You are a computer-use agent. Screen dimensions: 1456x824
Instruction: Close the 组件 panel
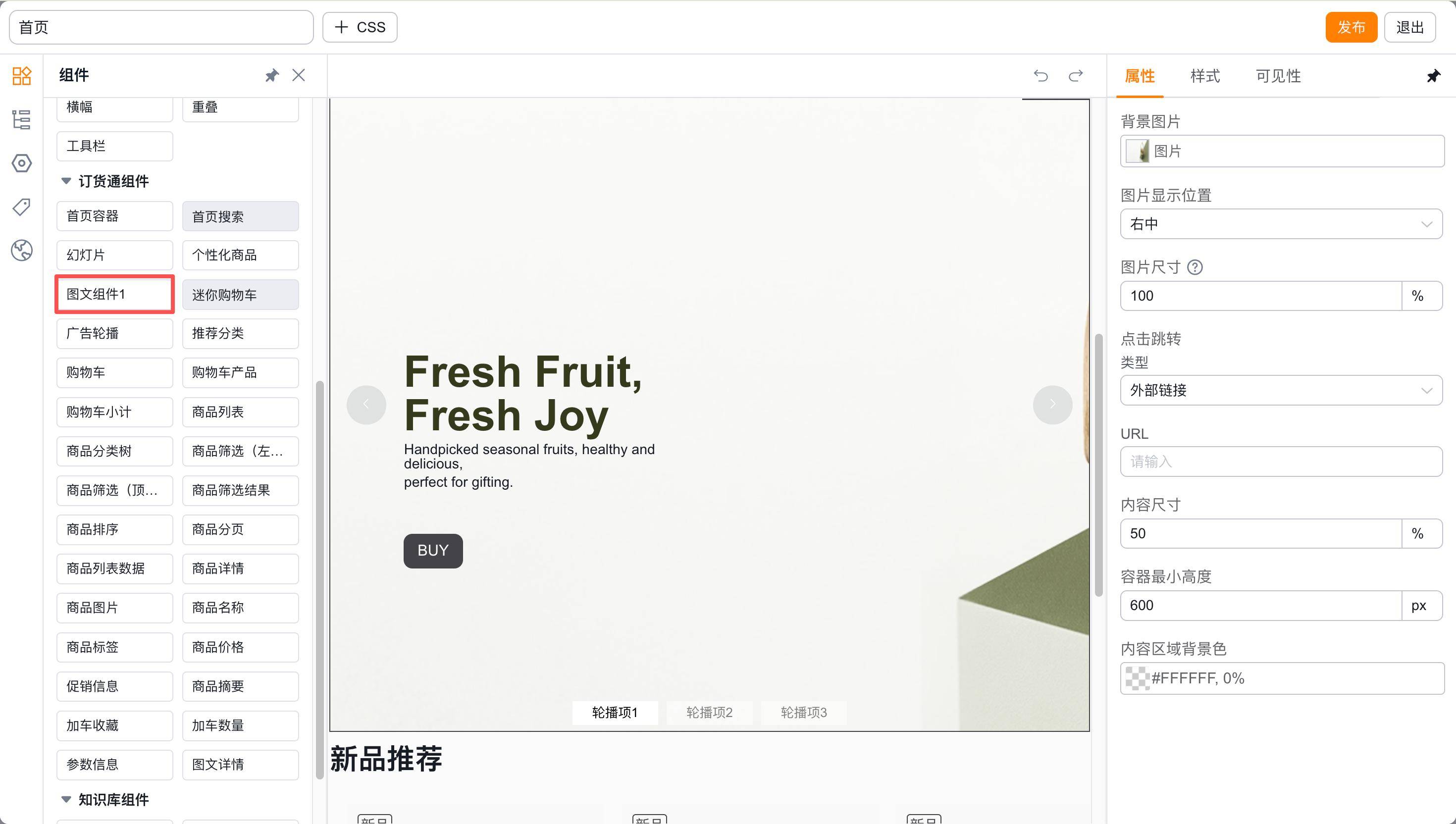pos(299,75)
